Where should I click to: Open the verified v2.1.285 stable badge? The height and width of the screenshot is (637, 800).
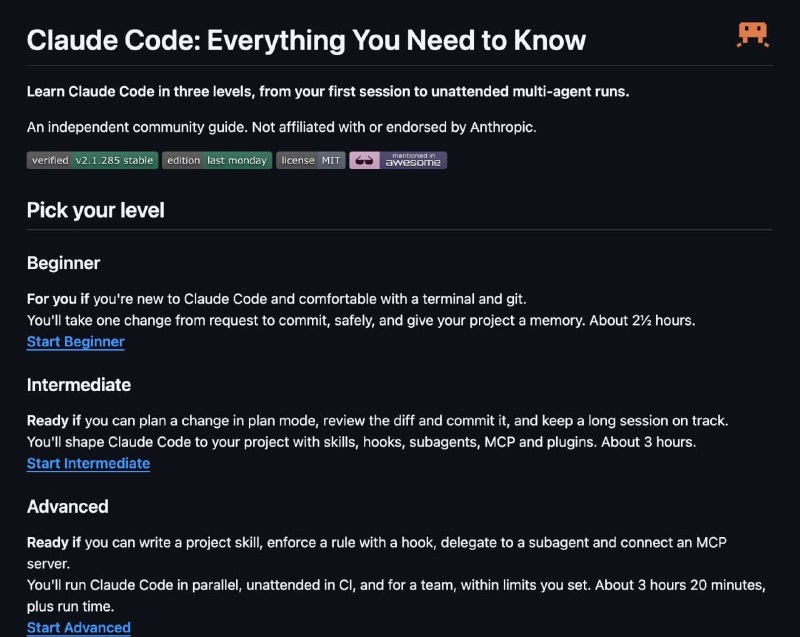pyautogui.click(x=92, y=160)
